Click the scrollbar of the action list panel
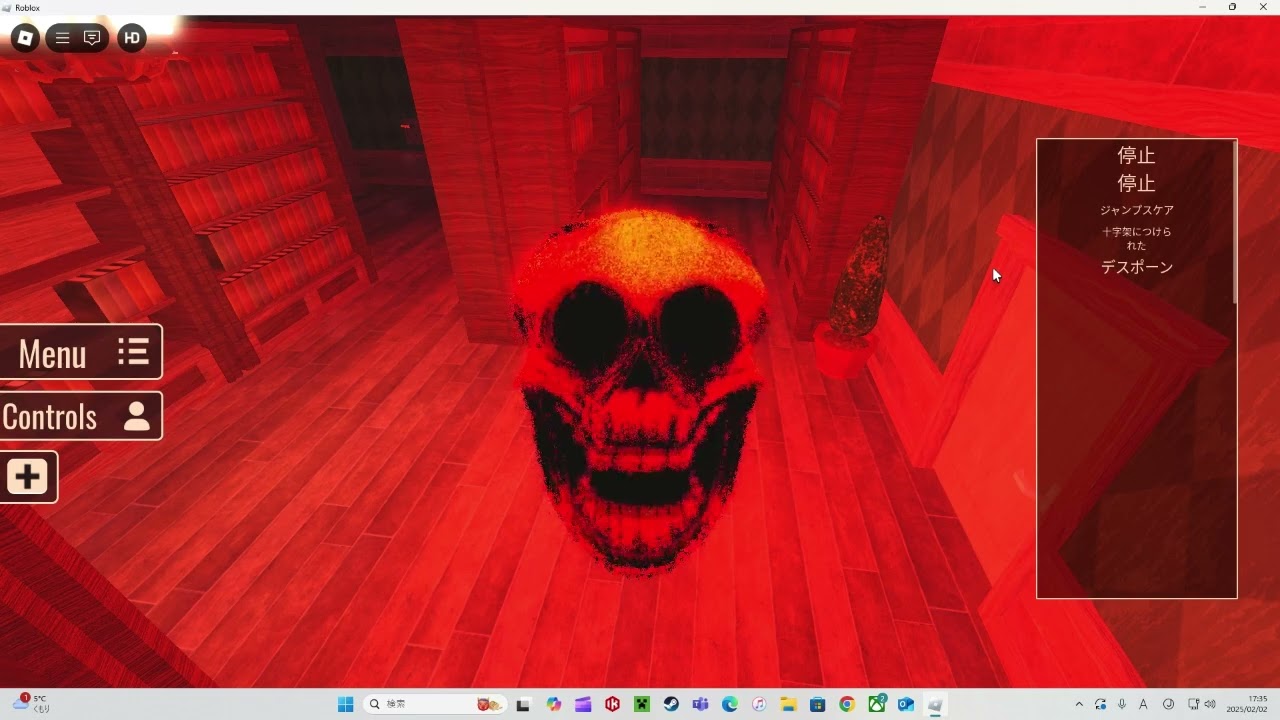The height and width of the screenshot is (720, 1280). pyautogui.click(x=1235, y=222)
